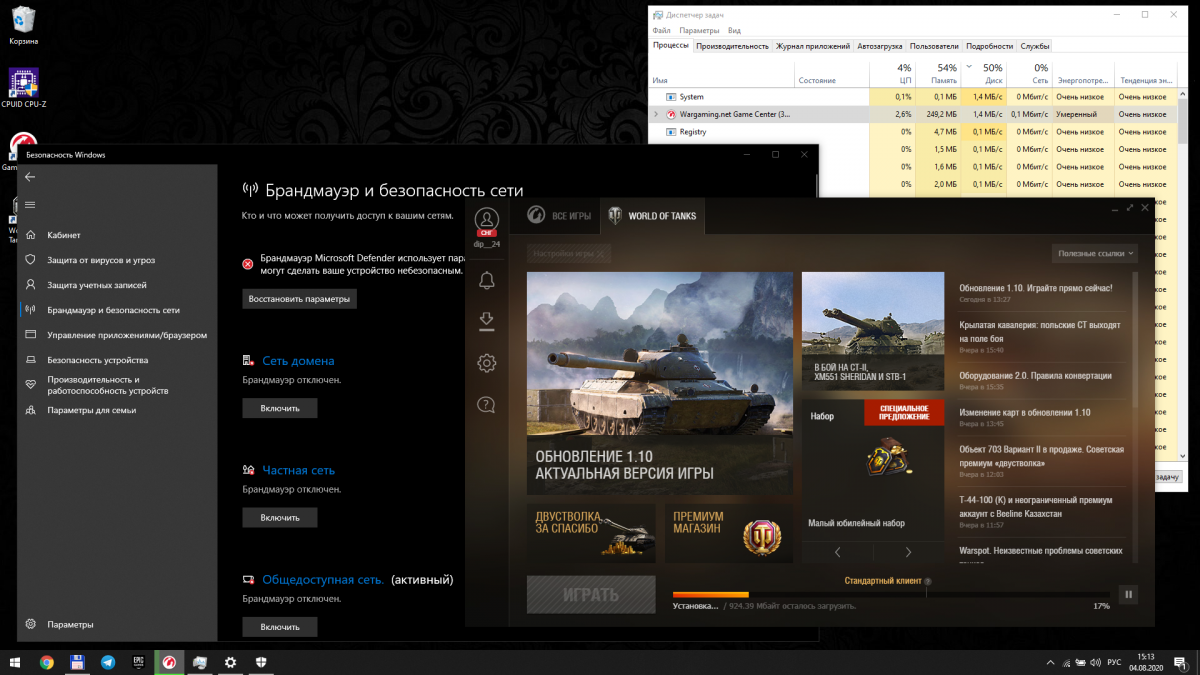The width and height of the screenshot is (1200, 675).
Task: Click the dip__24 profile avatar
Action: [x=487, y=219]
